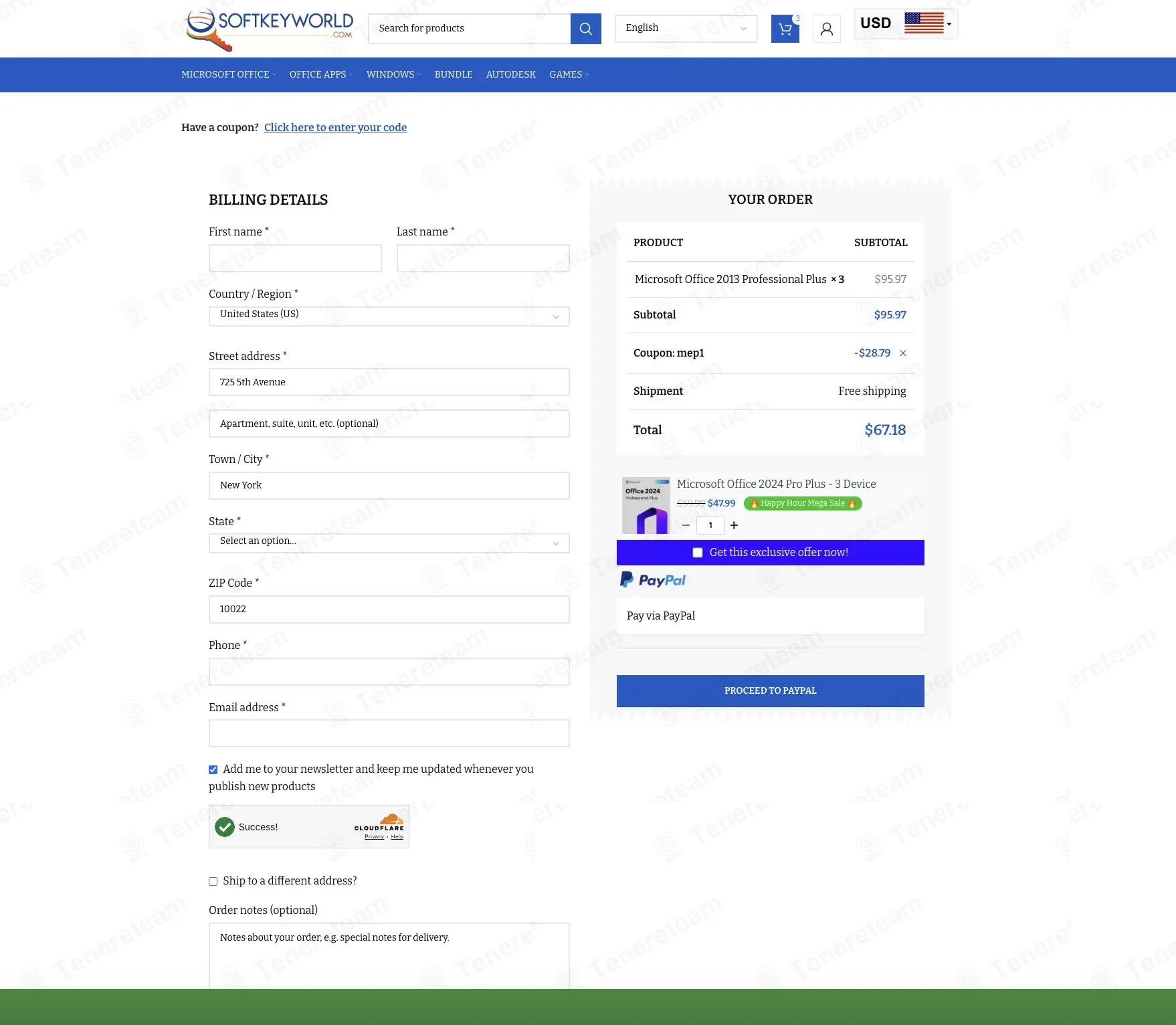Focus the Phone field
The width and height of the screenshot is (1176, 1025).
(389, 671)
